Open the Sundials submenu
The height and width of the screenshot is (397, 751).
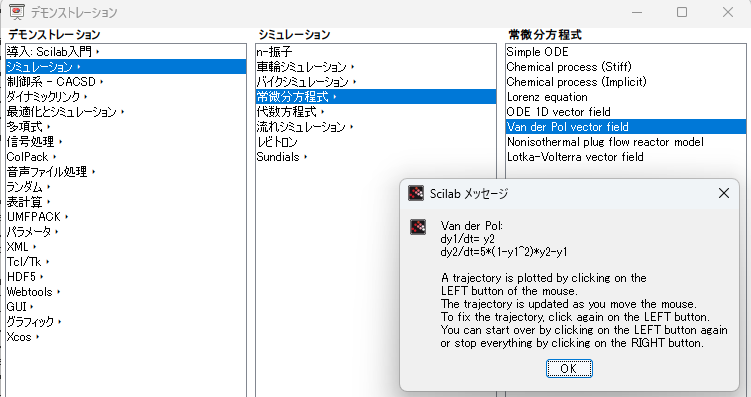[376, 157]
